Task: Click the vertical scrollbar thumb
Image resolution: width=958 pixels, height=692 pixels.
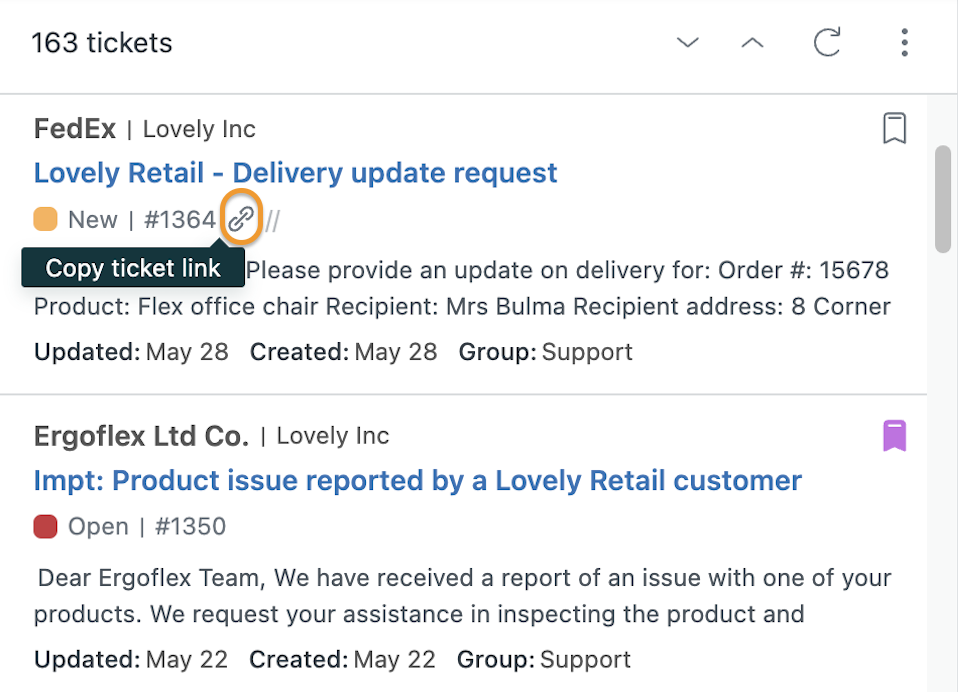Action: (943, 198)
